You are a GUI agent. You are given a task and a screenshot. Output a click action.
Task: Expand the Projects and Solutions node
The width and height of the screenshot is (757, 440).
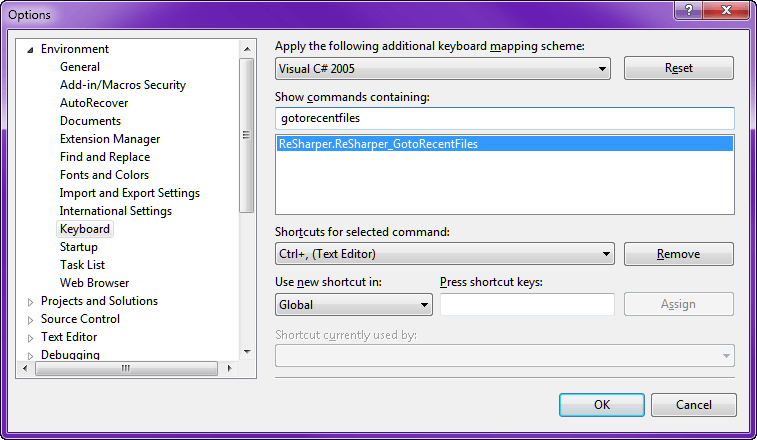30,301
